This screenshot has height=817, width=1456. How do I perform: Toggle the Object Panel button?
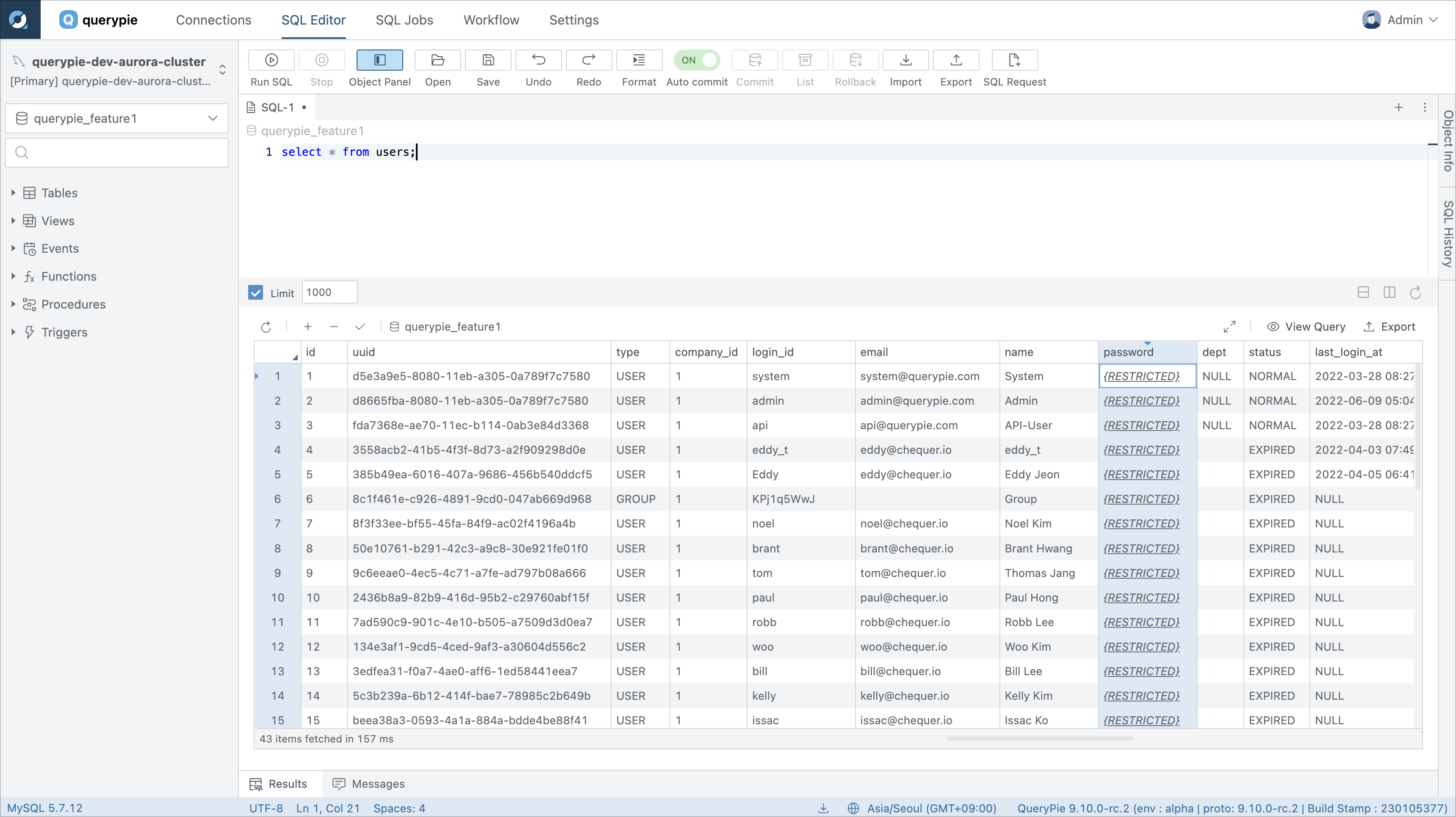[x=379, y=61]
